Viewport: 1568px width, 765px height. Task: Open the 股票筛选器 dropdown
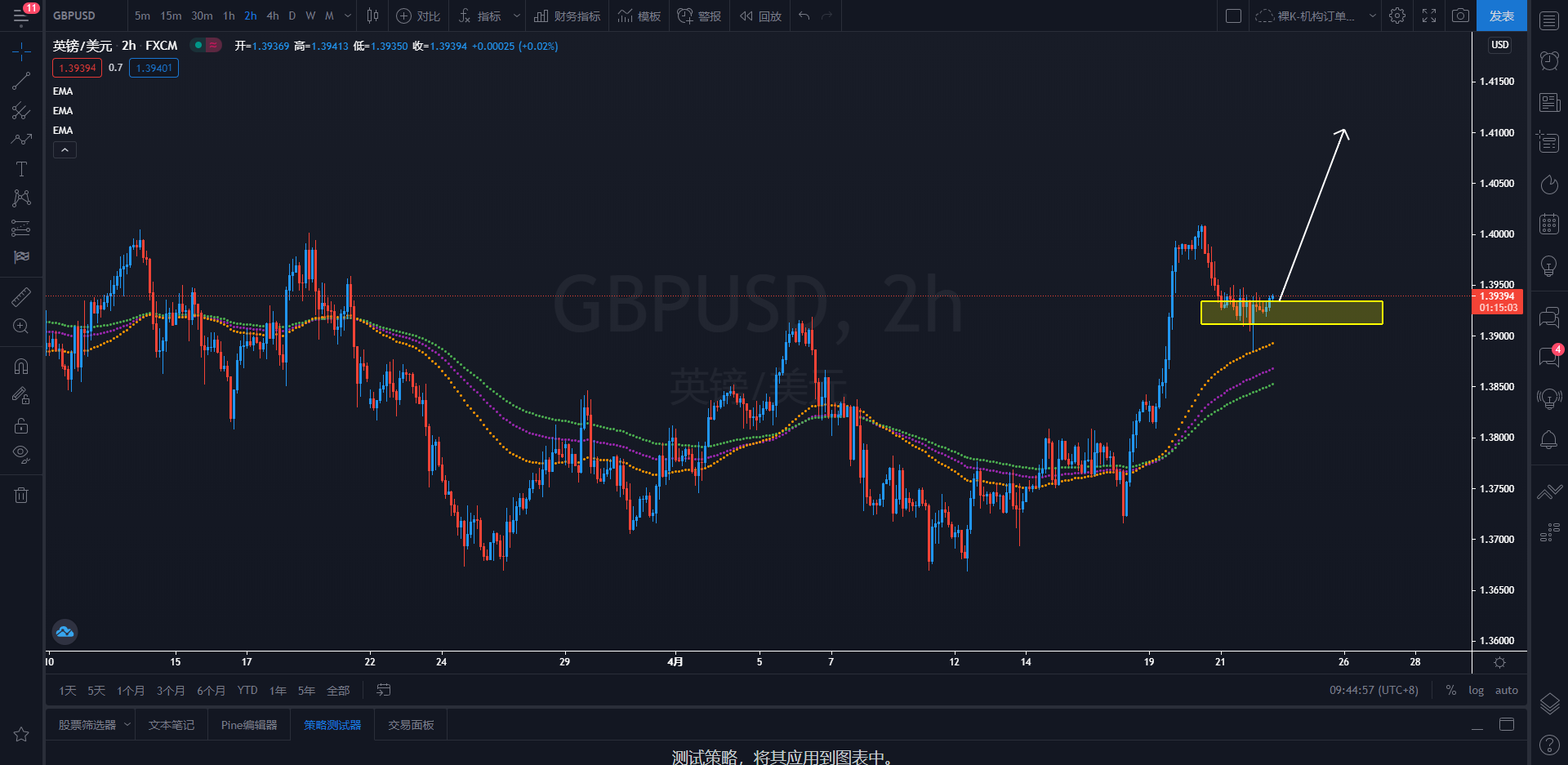tap(127, 725)
